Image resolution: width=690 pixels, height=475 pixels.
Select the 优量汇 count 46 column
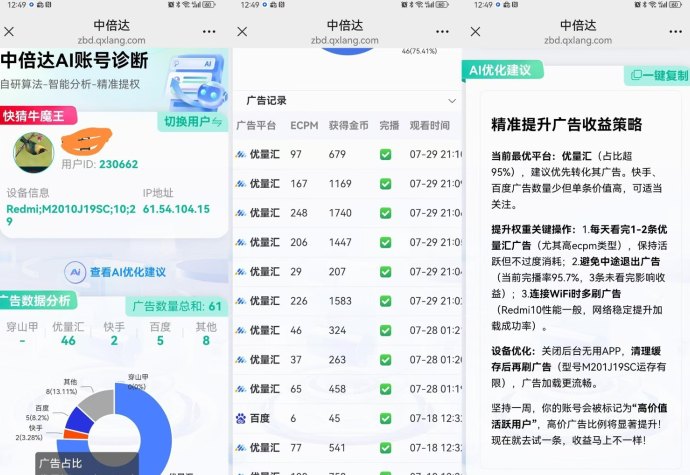coord(68,333)
